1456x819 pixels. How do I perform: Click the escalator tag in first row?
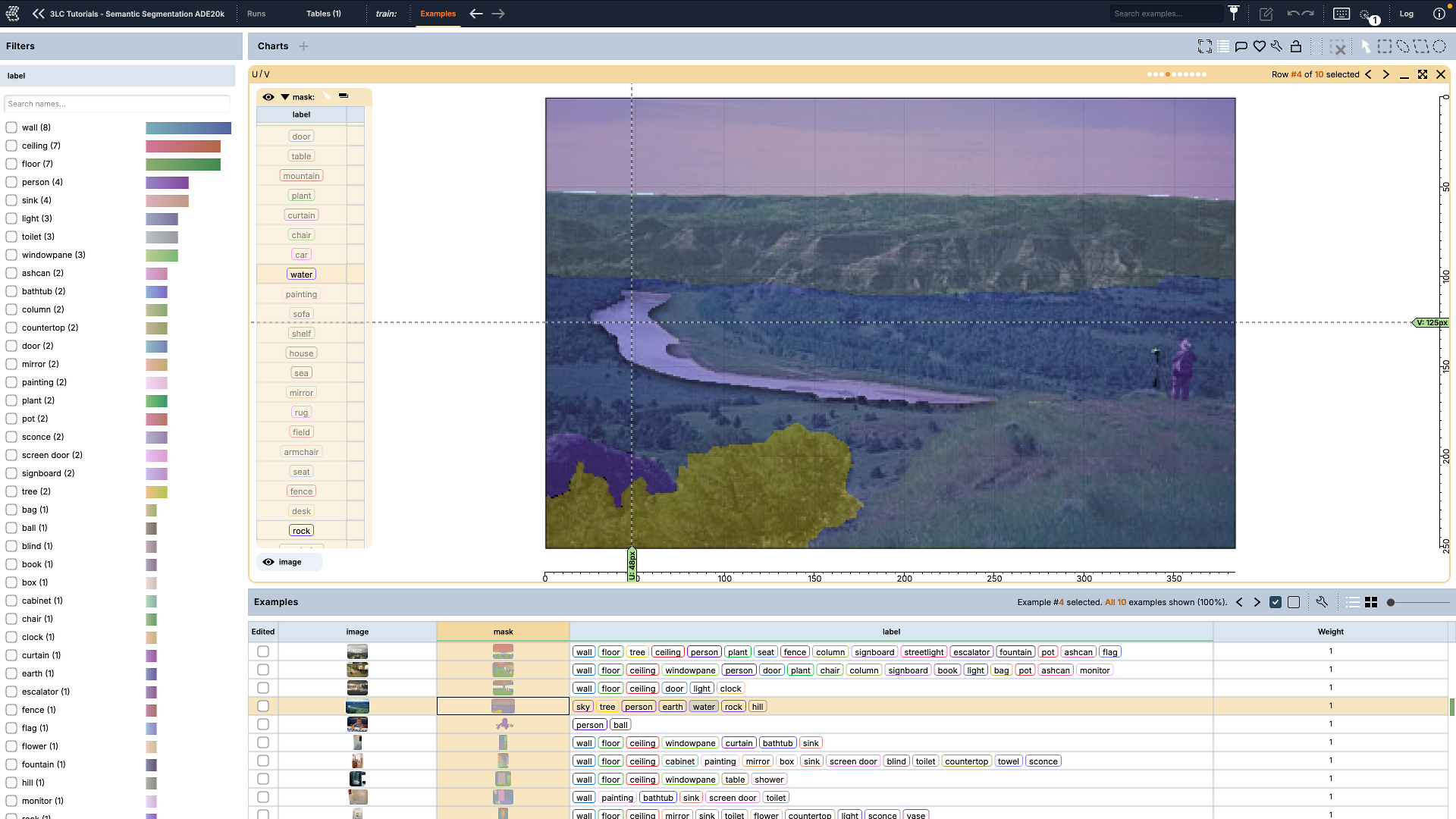[971, 652]
